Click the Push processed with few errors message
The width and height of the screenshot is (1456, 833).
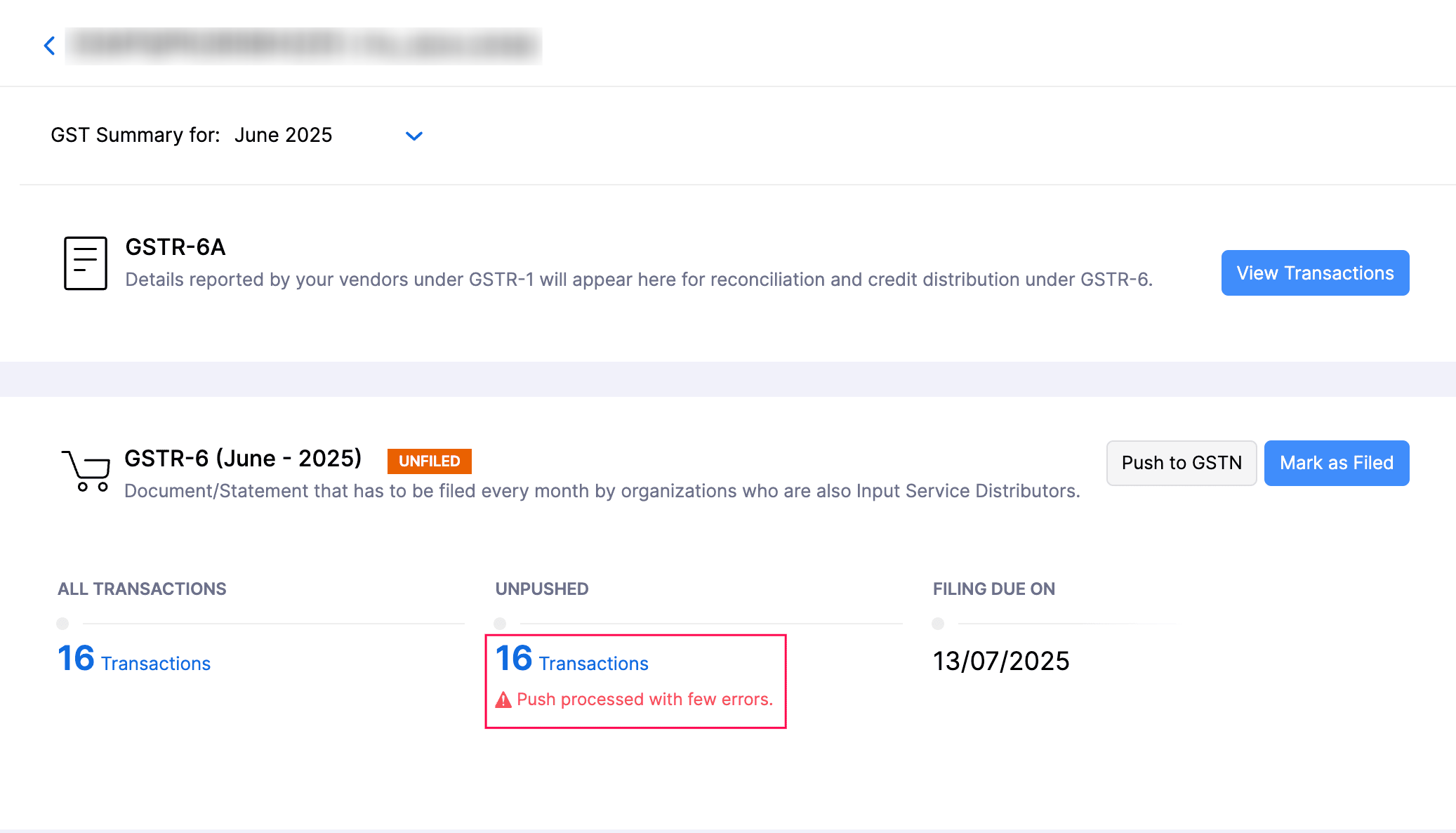644,699
